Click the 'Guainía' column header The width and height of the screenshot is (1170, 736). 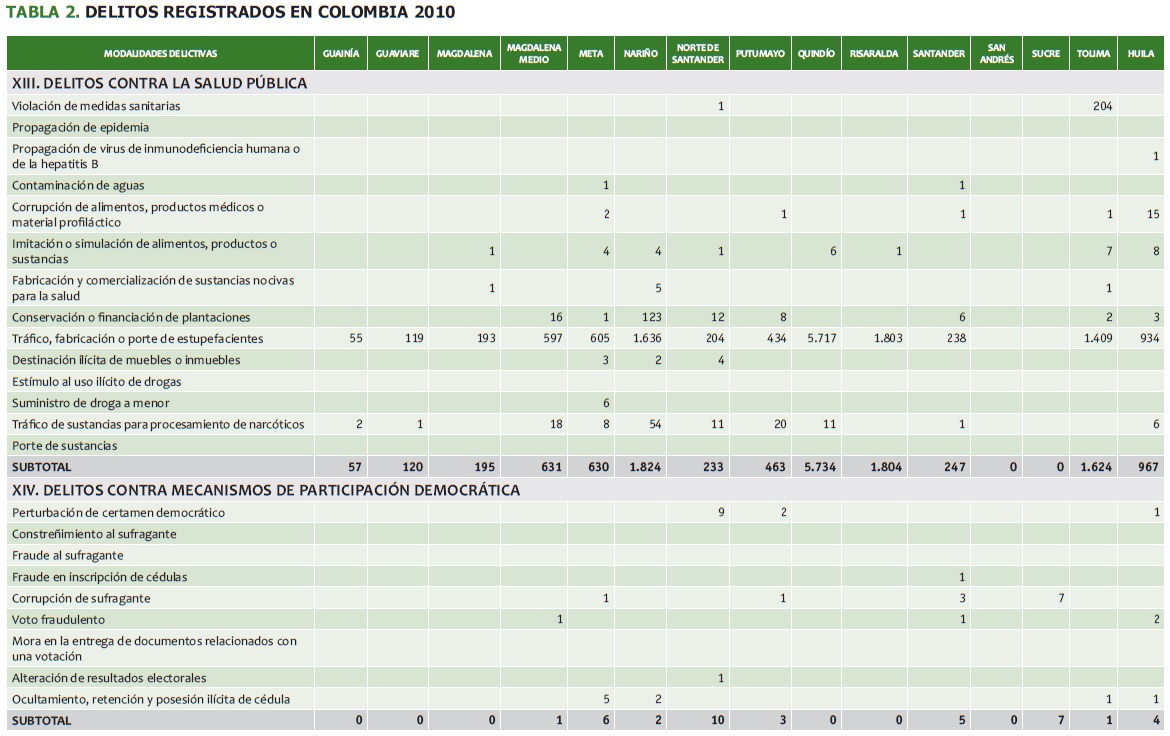(341, 54)
